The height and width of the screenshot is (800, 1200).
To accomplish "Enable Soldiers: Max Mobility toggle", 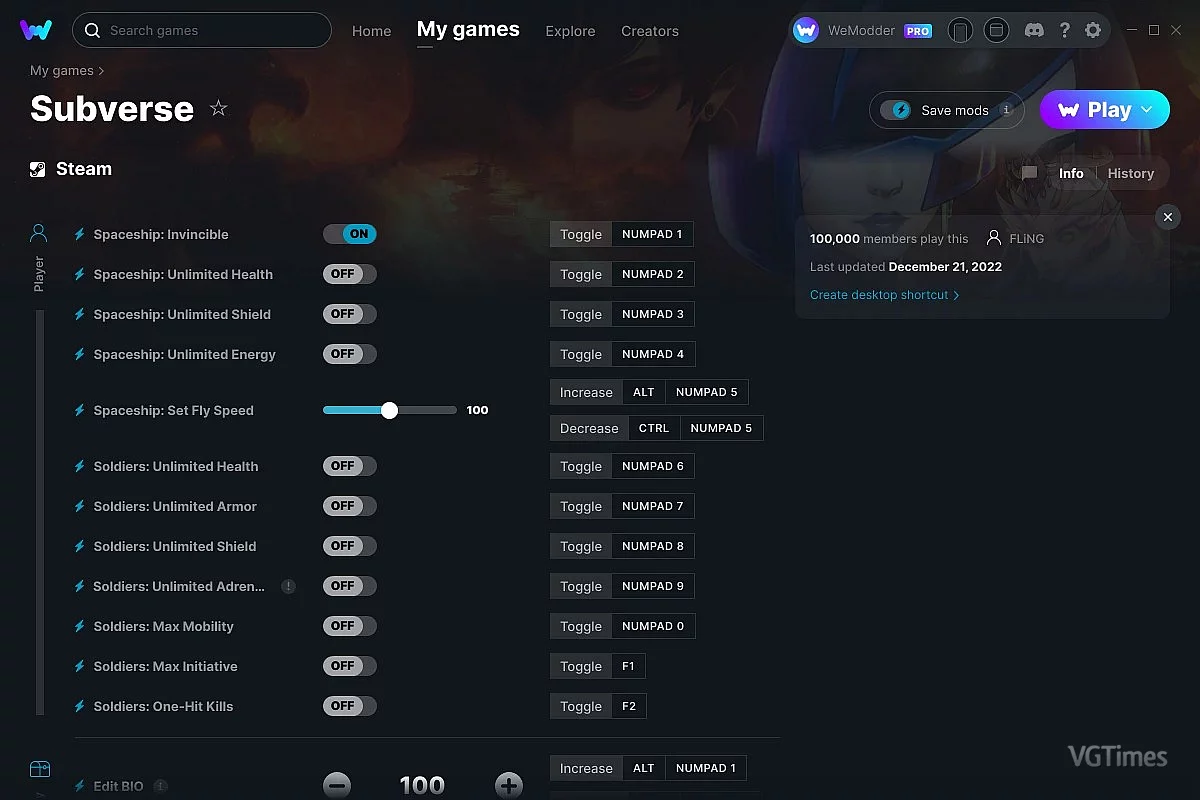I will tap(350, 626).
